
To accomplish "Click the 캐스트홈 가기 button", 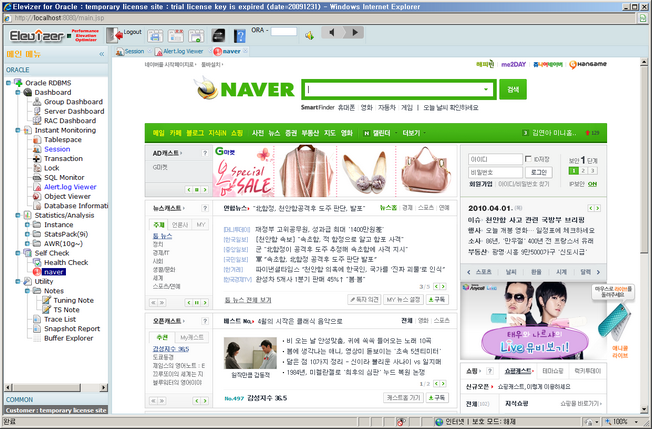I will [x=403, y=398].
